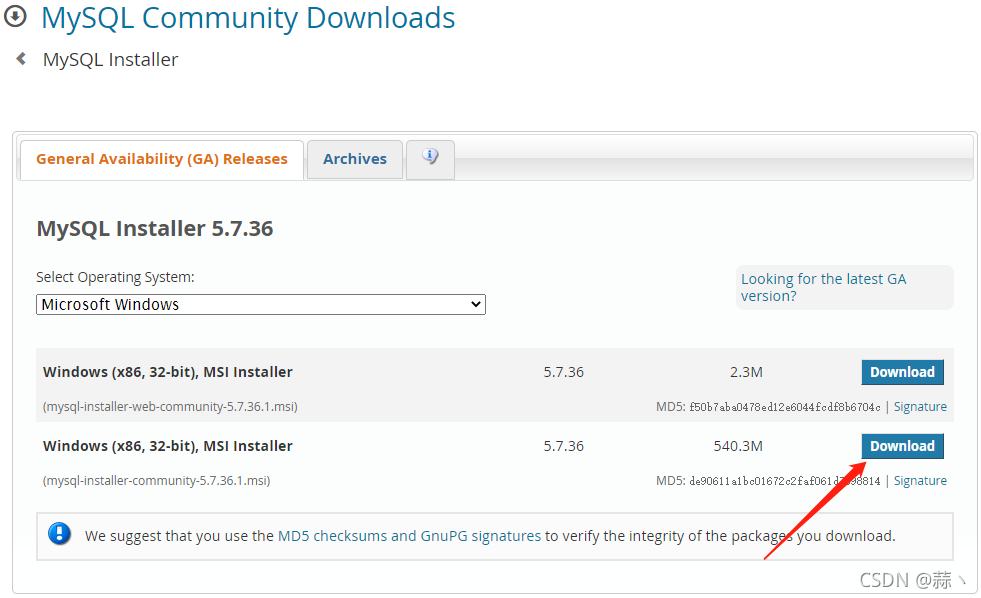Switch to the Archives tab
Viewport: 981px width, 598px height.
tap(355, 159)
